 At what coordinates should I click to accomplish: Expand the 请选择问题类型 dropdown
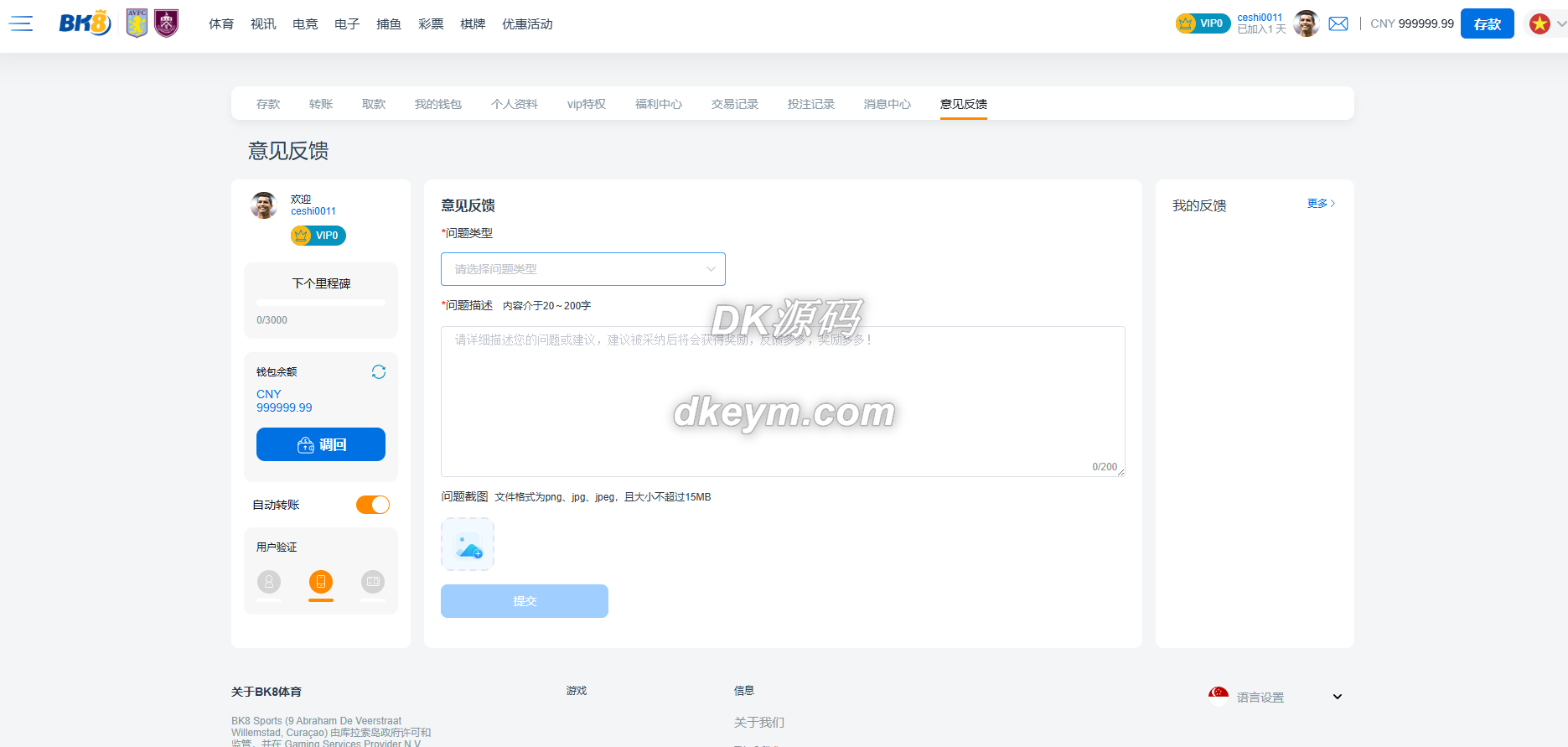click(582, 269)
